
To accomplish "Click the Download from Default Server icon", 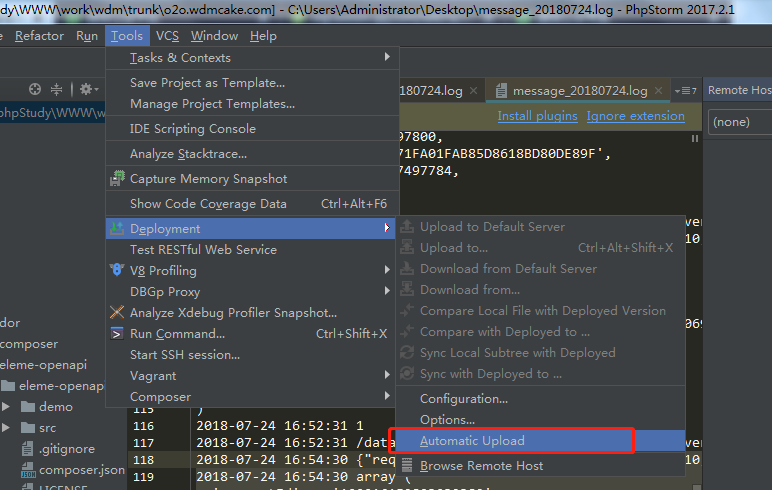I will [x=407, y=268].
